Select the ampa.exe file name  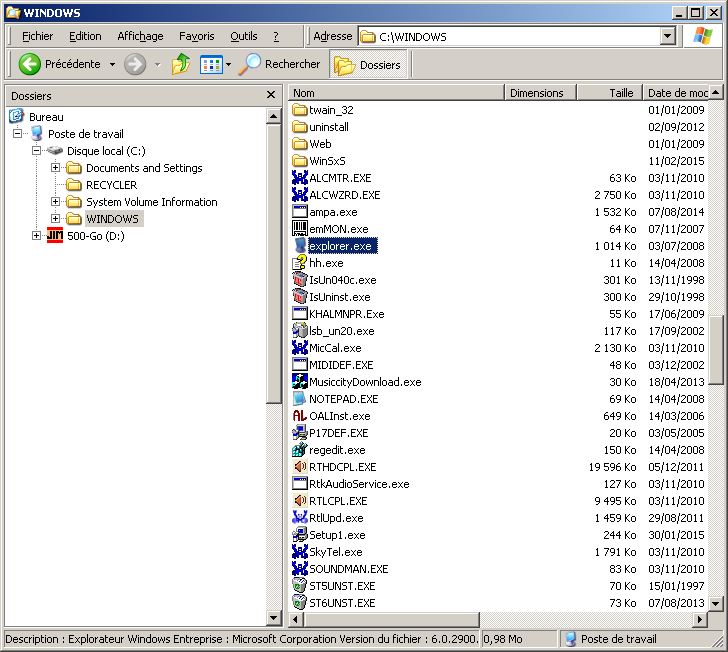333,212
